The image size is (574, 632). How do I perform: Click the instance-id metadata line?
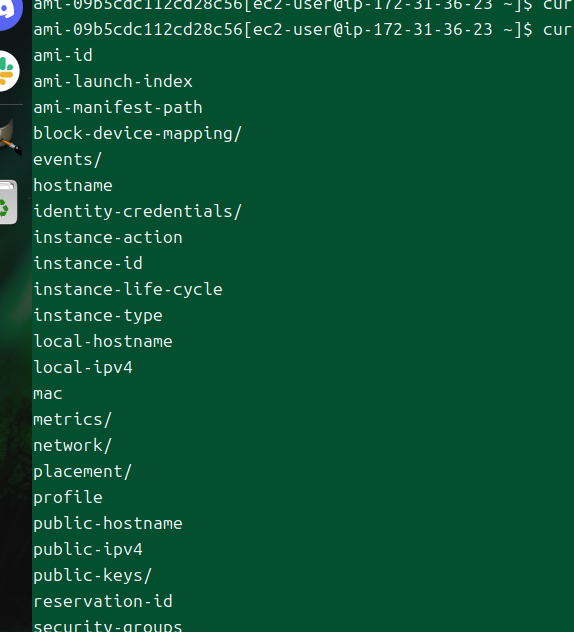88,264
